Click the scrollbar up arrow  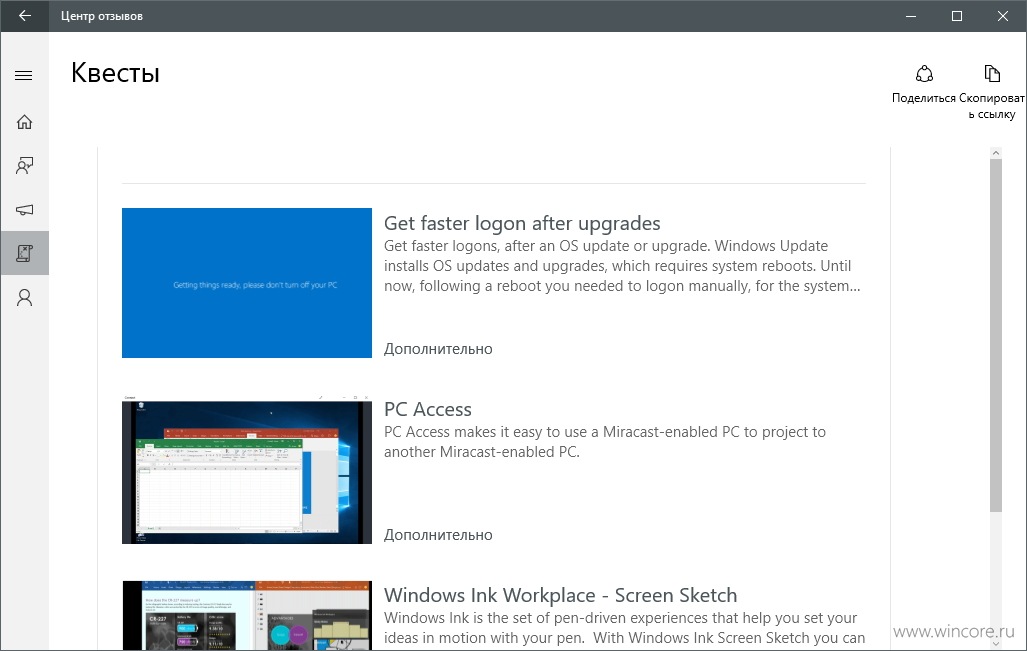tap(996, 153)
